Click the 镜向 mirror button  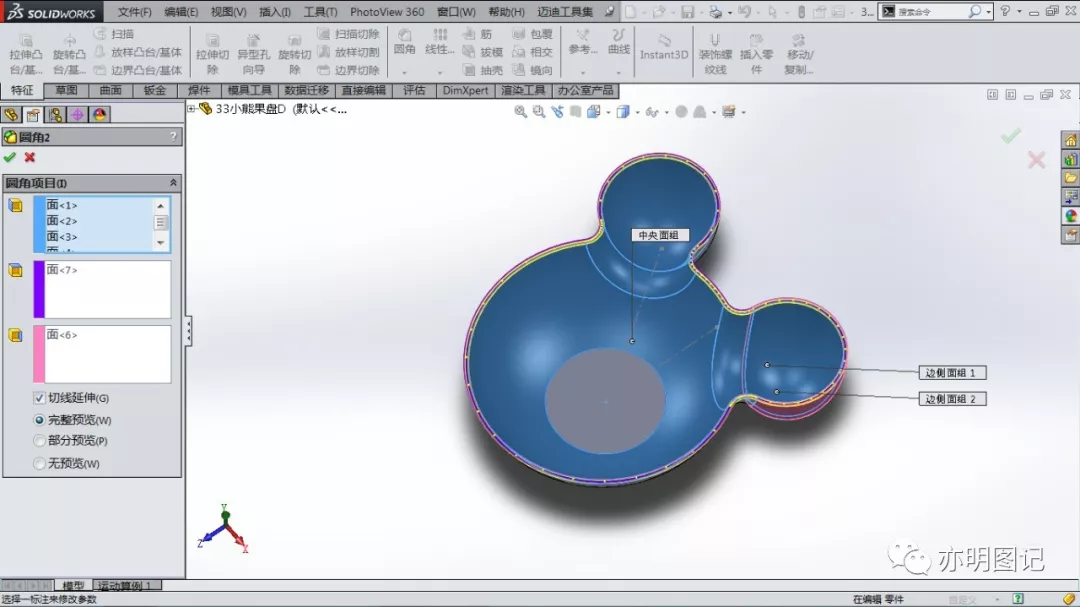click(533, 70)
